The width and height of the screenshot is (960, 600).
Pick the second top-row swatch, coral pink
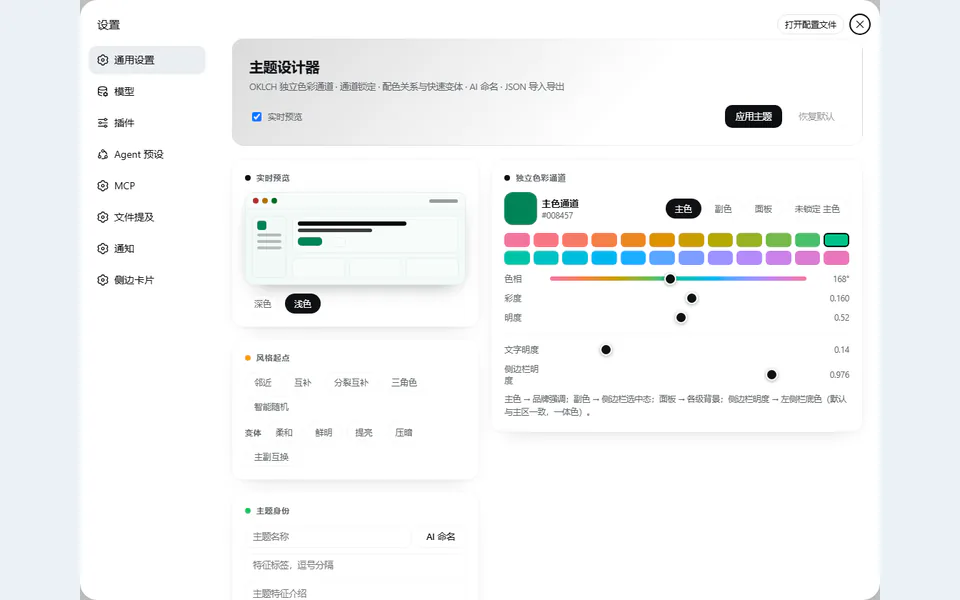546,239
